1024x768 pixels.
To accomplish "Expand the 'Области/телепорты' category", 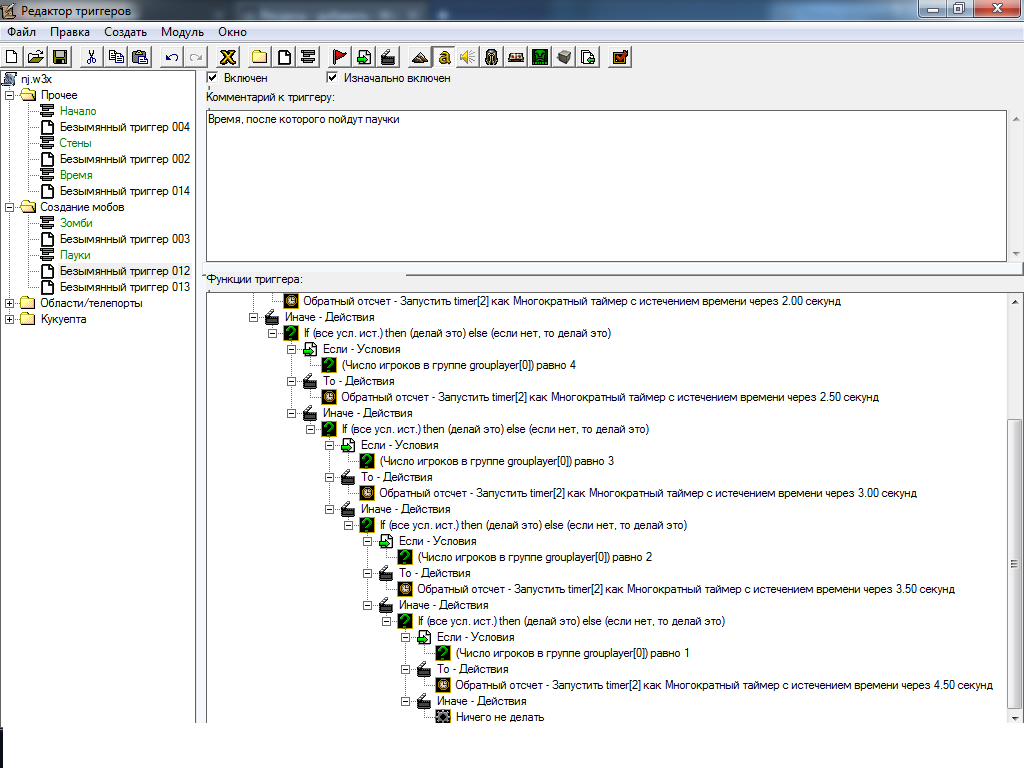I will click(x=9, y=303).
